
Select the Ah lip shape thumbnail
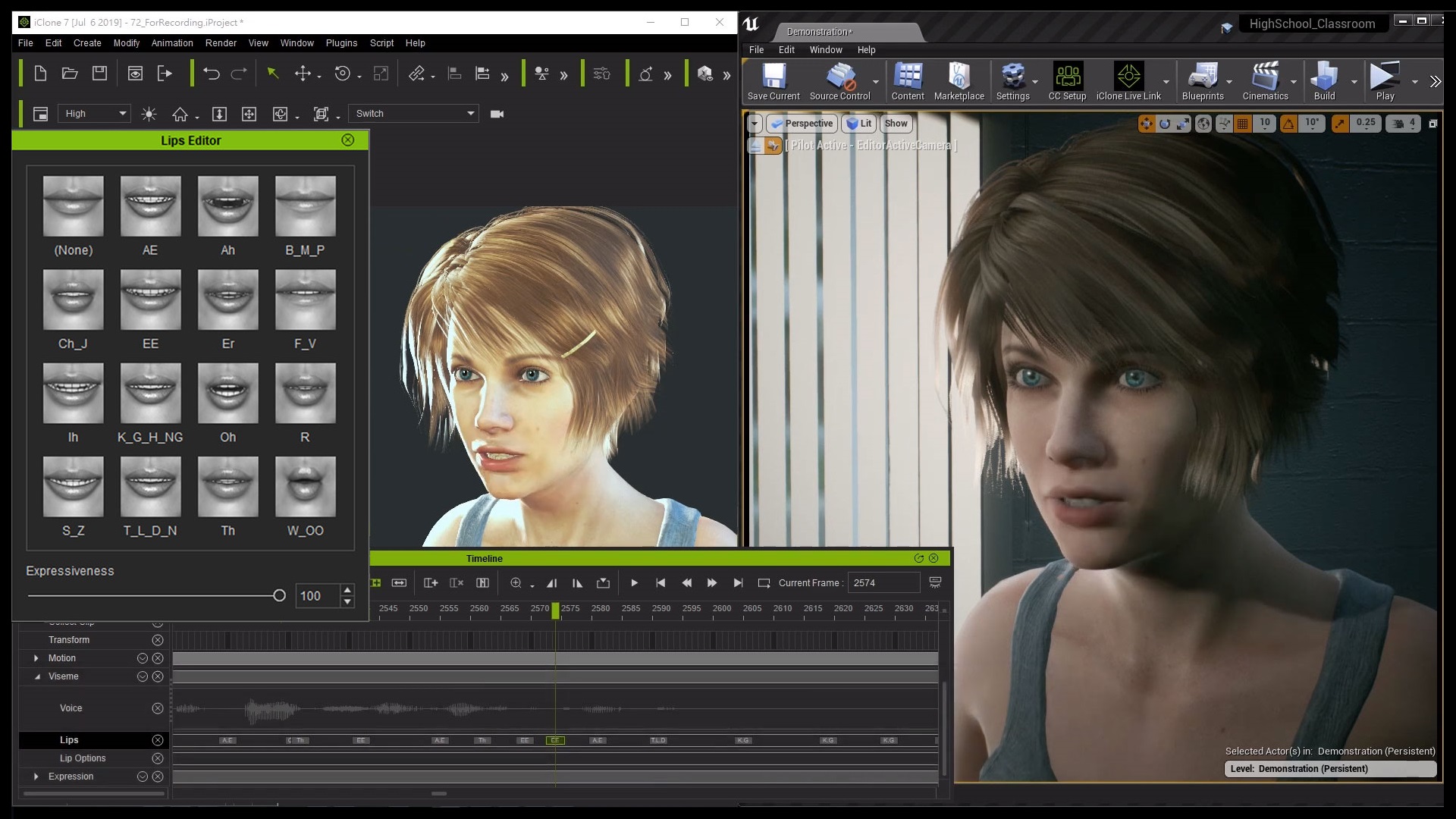(227, 206)
